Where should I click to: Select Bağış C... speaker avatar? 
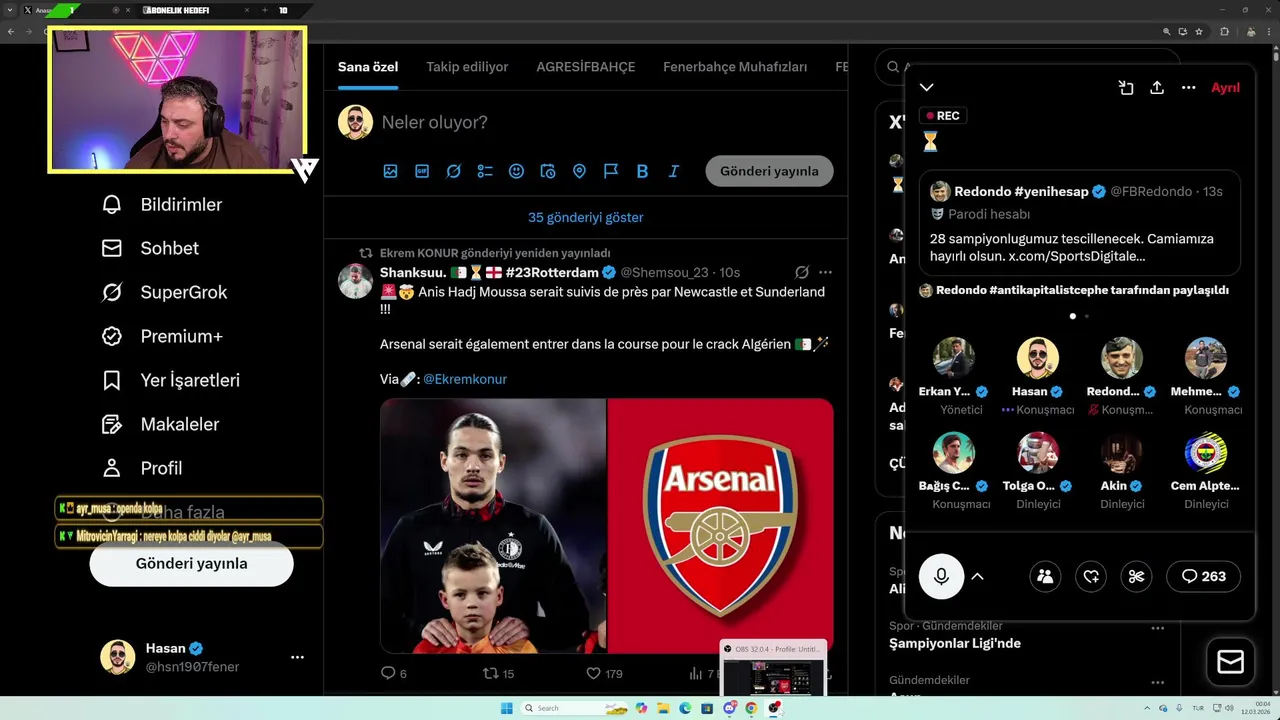tap(954, 453)
